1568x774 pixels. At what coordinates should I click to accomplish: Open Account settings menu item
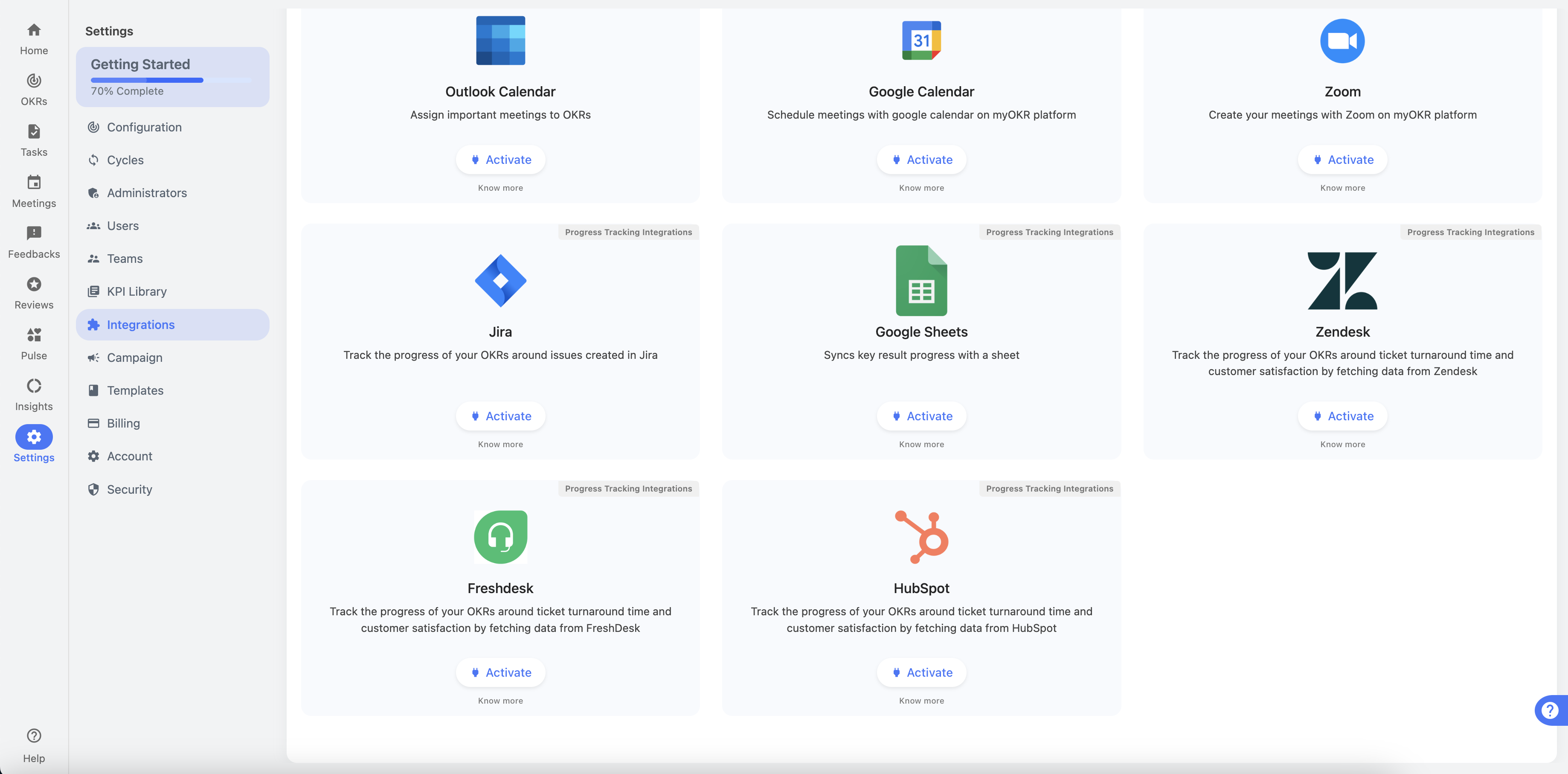[x=172, y=456]
